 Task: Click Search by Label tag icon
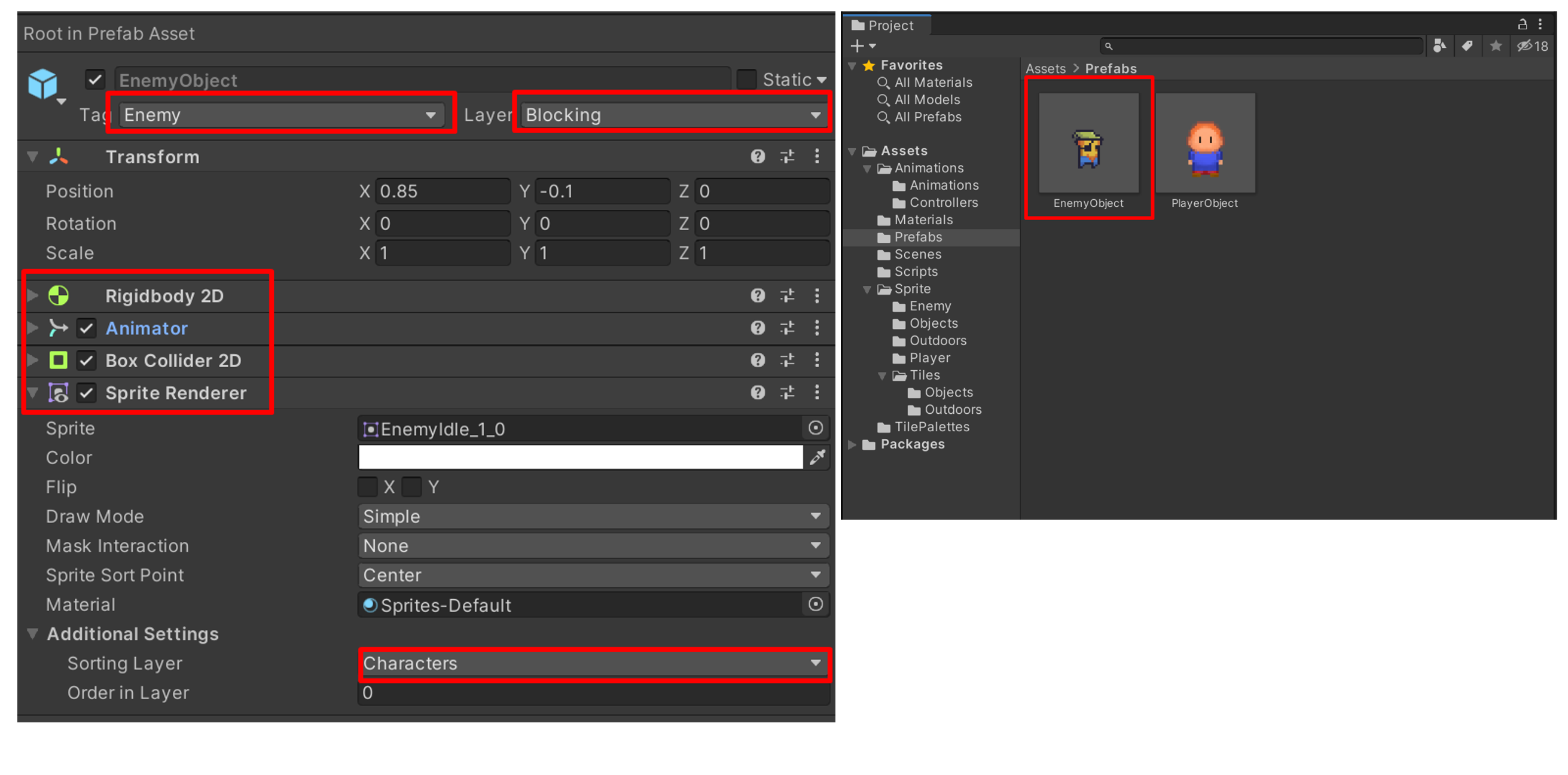click(1468, 46)
